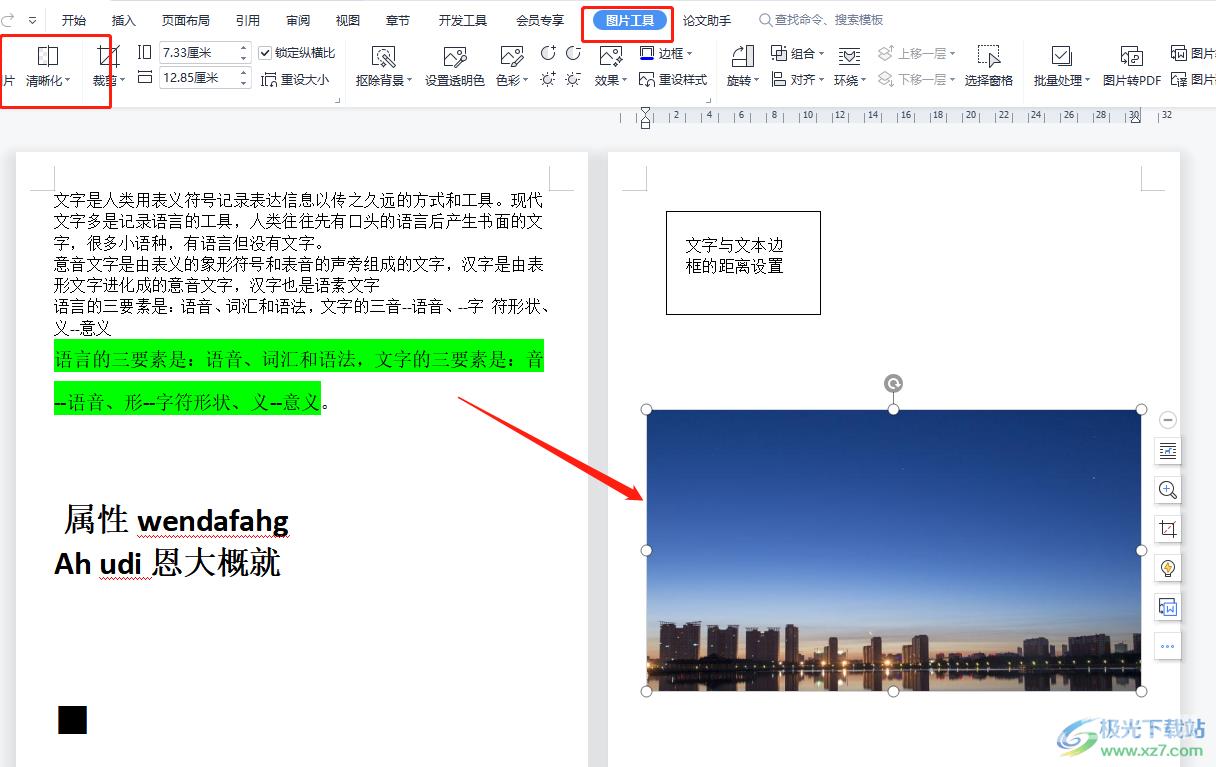Screen dimensions: 1216x767
Task: Click the Wrap text (环绕) icon
Action: coord(849,56)
